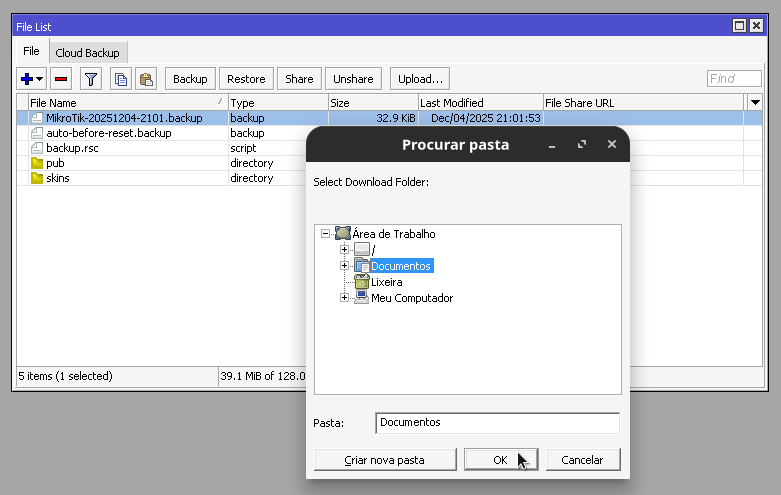Collapse the Área de Trabalho tree node

point(326,234)
